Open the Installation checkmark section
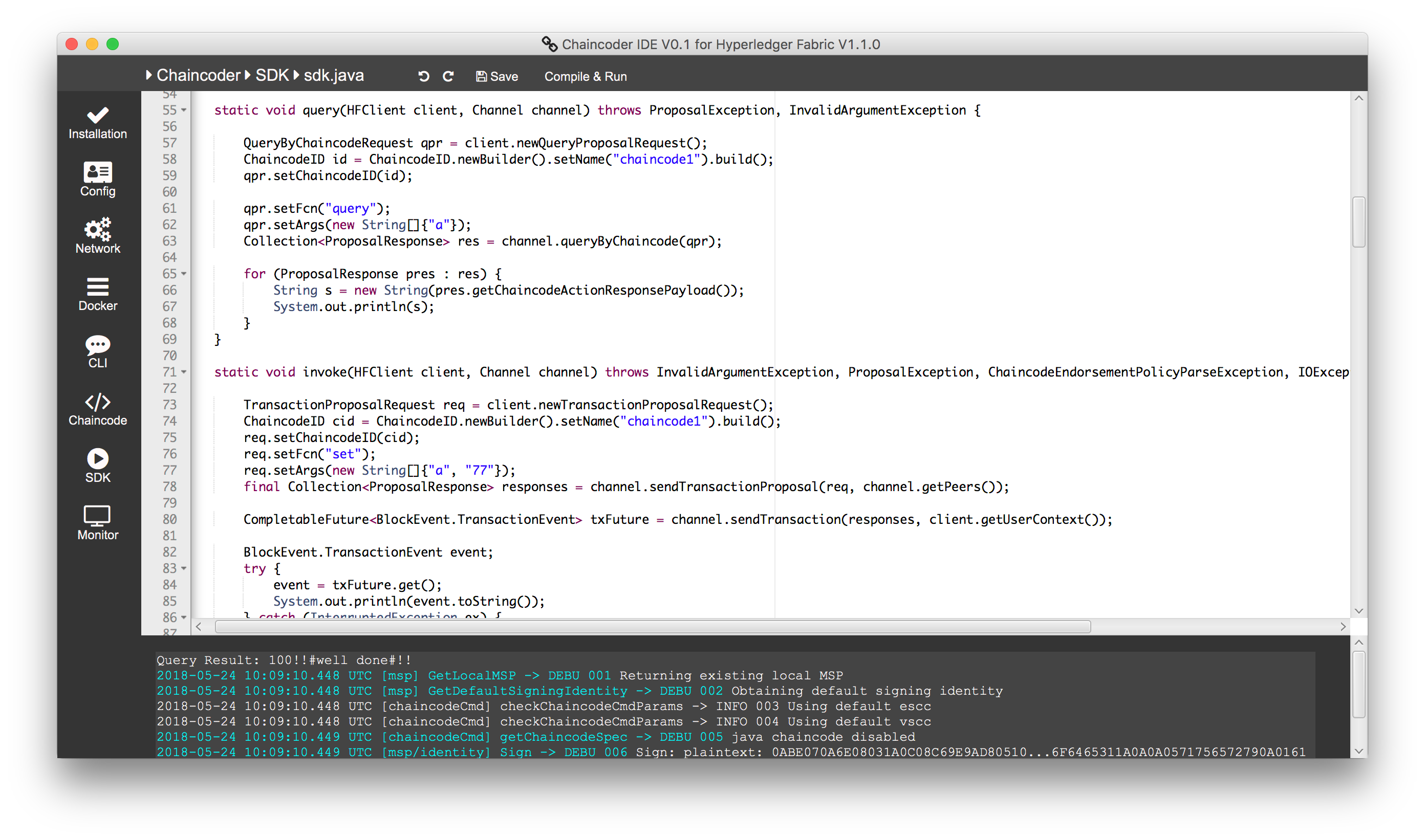 pos(97,123)
